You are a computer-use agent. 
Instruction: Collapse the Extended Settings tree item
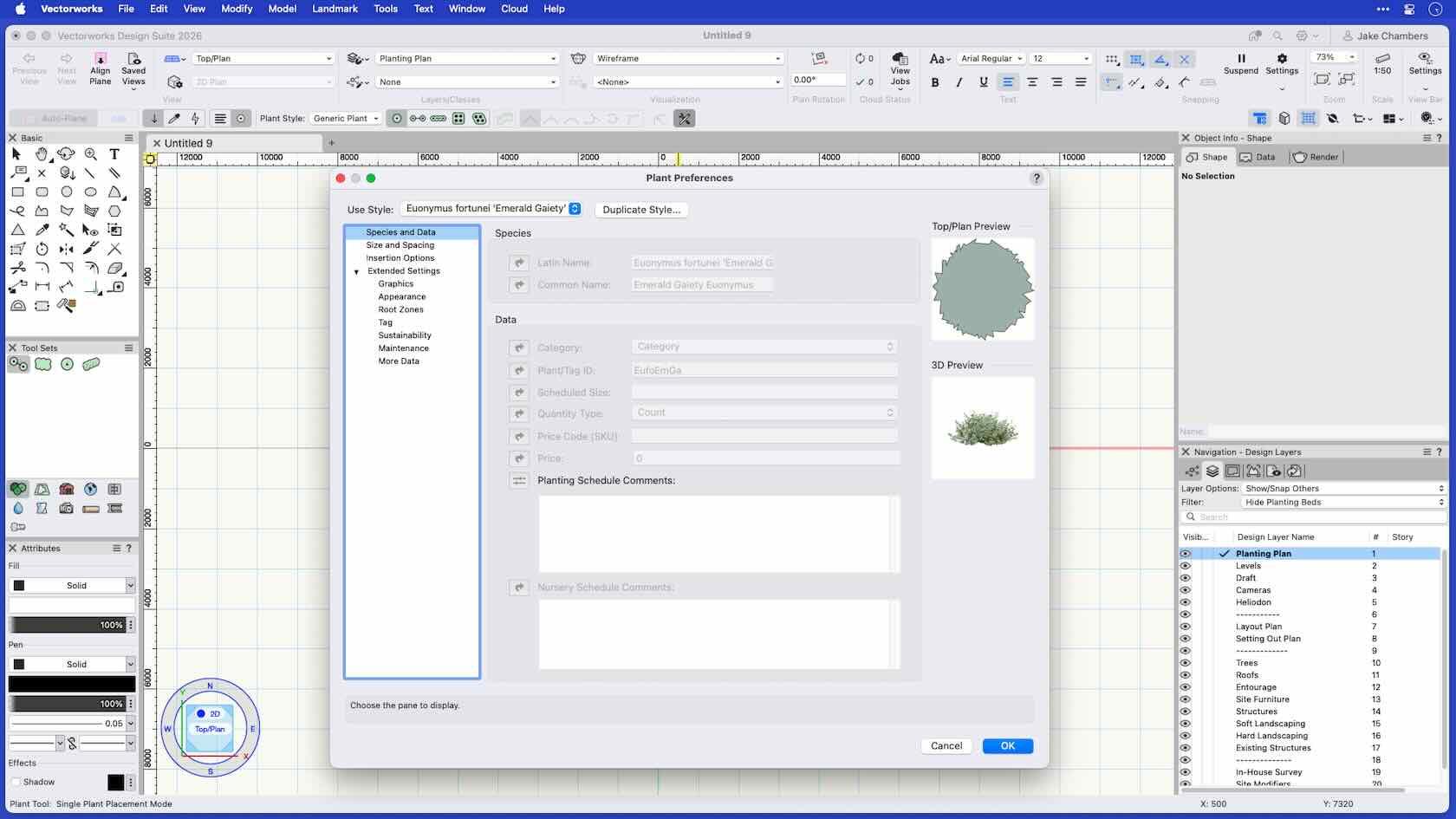click(356, 272)
